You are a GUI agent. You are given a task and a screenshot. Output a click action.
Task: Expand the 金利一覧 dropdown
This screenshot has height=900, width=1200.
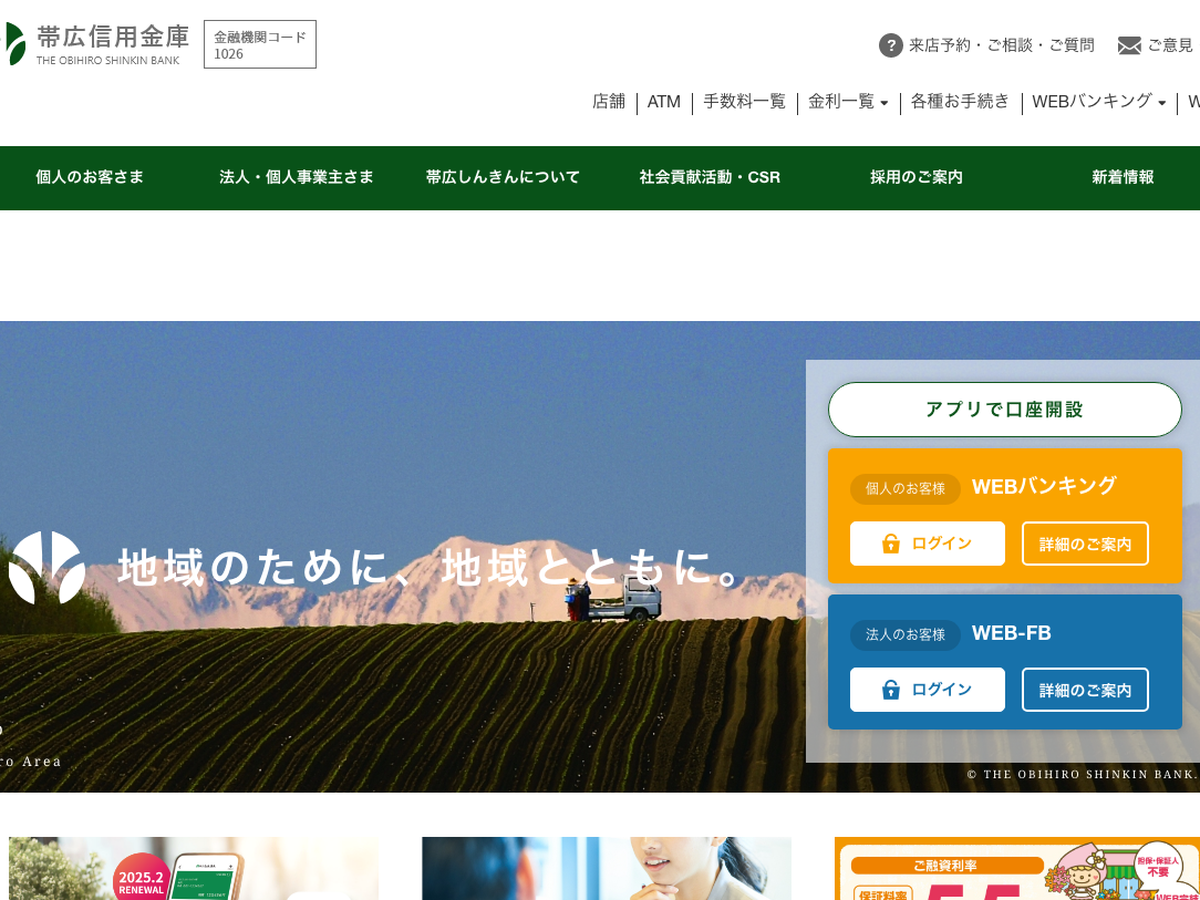848,102
